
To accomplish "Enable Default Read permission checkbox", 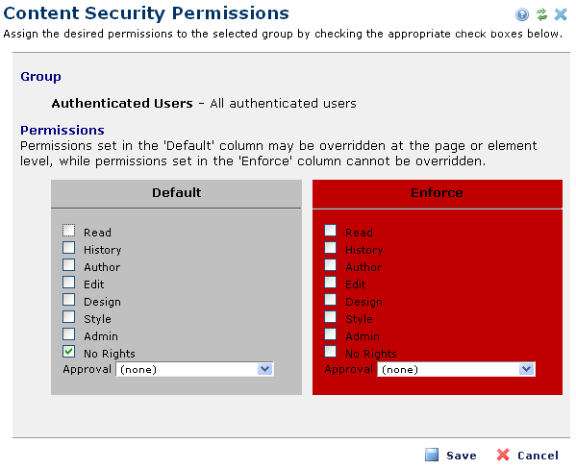I will (x=69, y=231).
